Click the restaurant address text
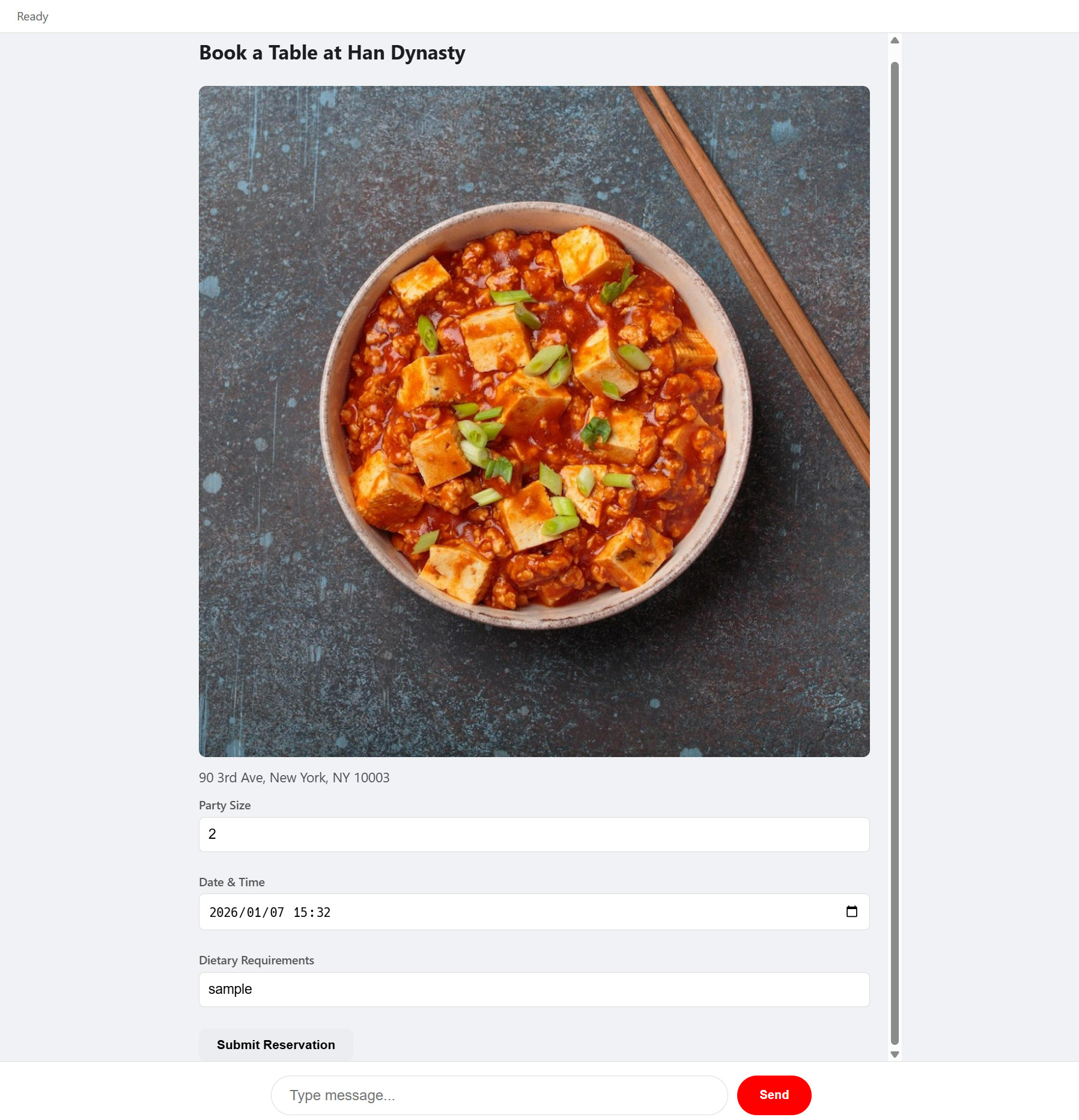The width and height of the screenshot is (1079, 1120). pos(294,778)
